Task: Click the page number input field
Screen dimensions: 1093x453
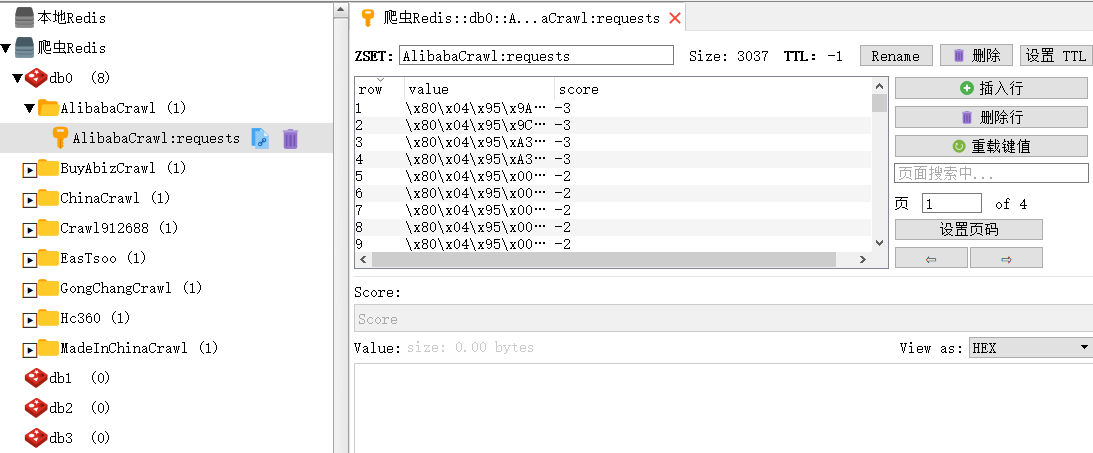Action: pyautogui.click(x=951, y=204)
